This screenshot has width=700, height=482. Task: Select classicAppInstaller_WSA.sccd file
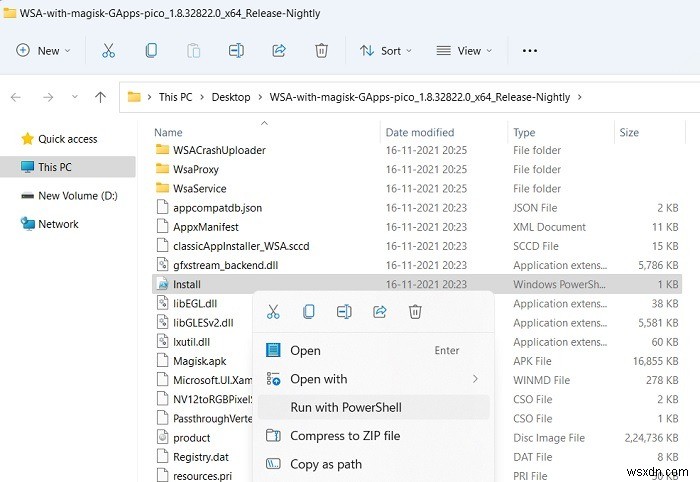(241, 246)
